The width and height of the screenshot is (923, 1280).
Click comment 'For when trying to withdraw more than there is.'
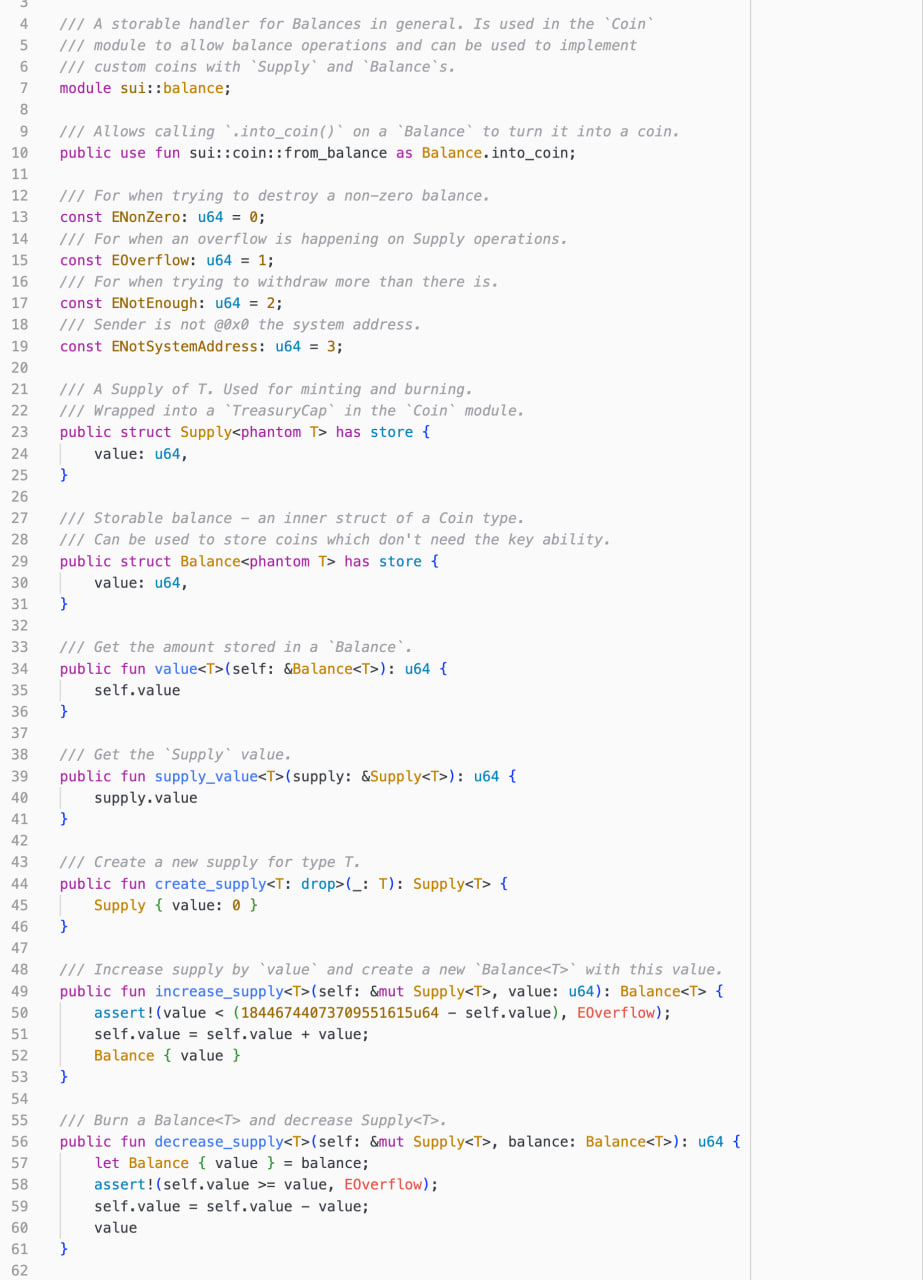(279, 281)
